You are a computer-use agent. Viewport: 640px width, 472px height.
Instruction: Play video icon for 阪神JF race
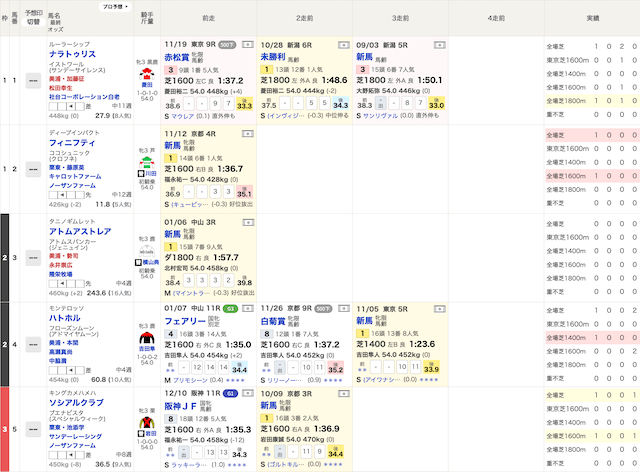click(247, 397)
